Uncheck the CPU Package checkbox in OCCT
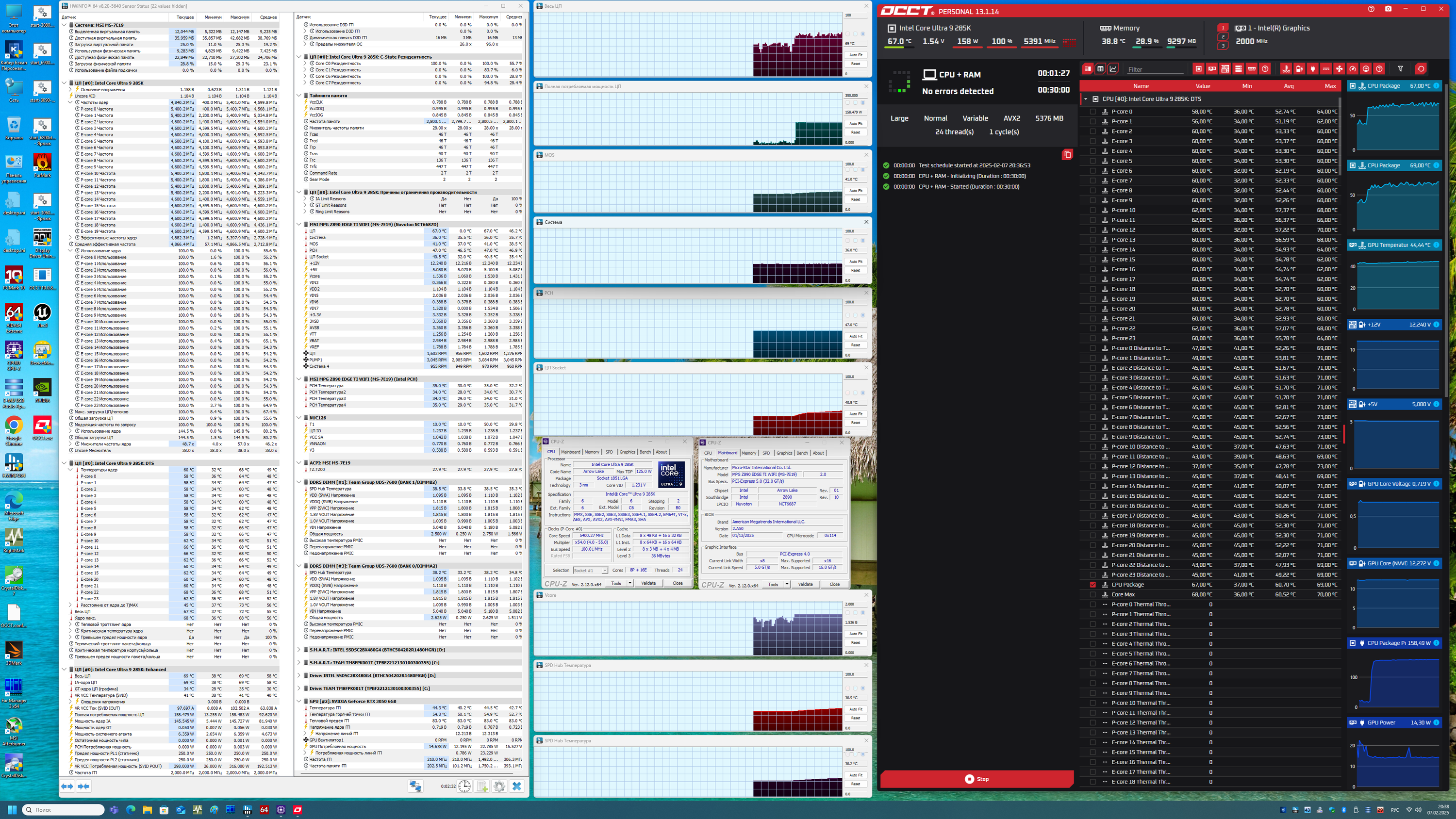Screen dimensions: 1456x819 click(1092, 585)
